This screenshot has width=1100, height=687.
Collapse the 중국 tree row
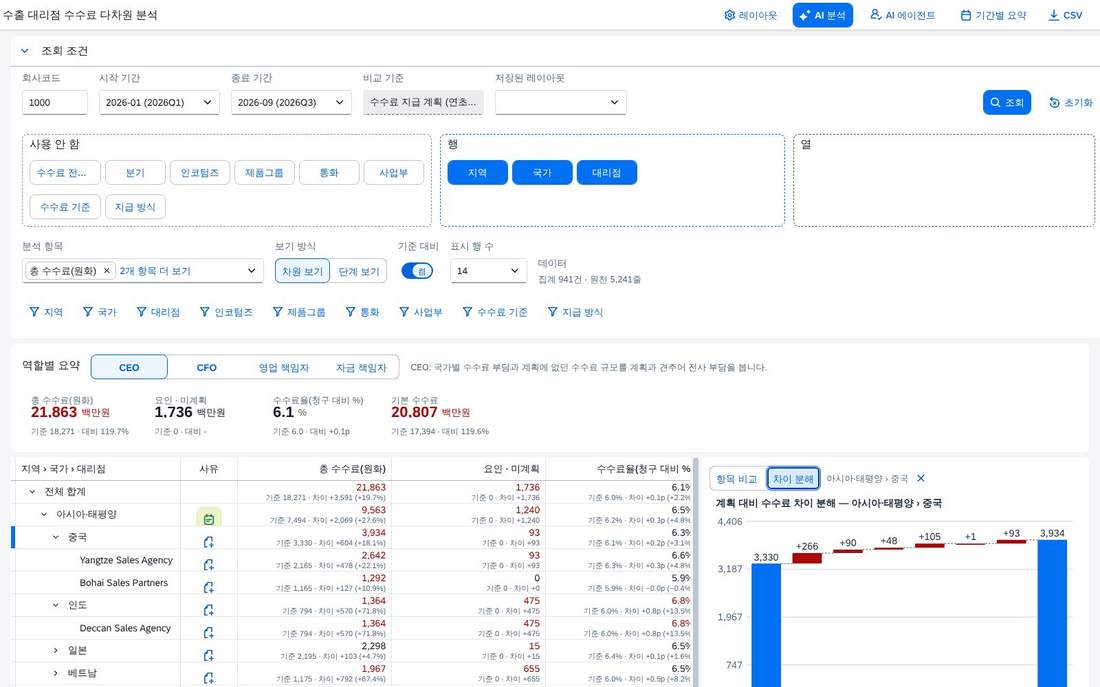click(x=55, y=537)
